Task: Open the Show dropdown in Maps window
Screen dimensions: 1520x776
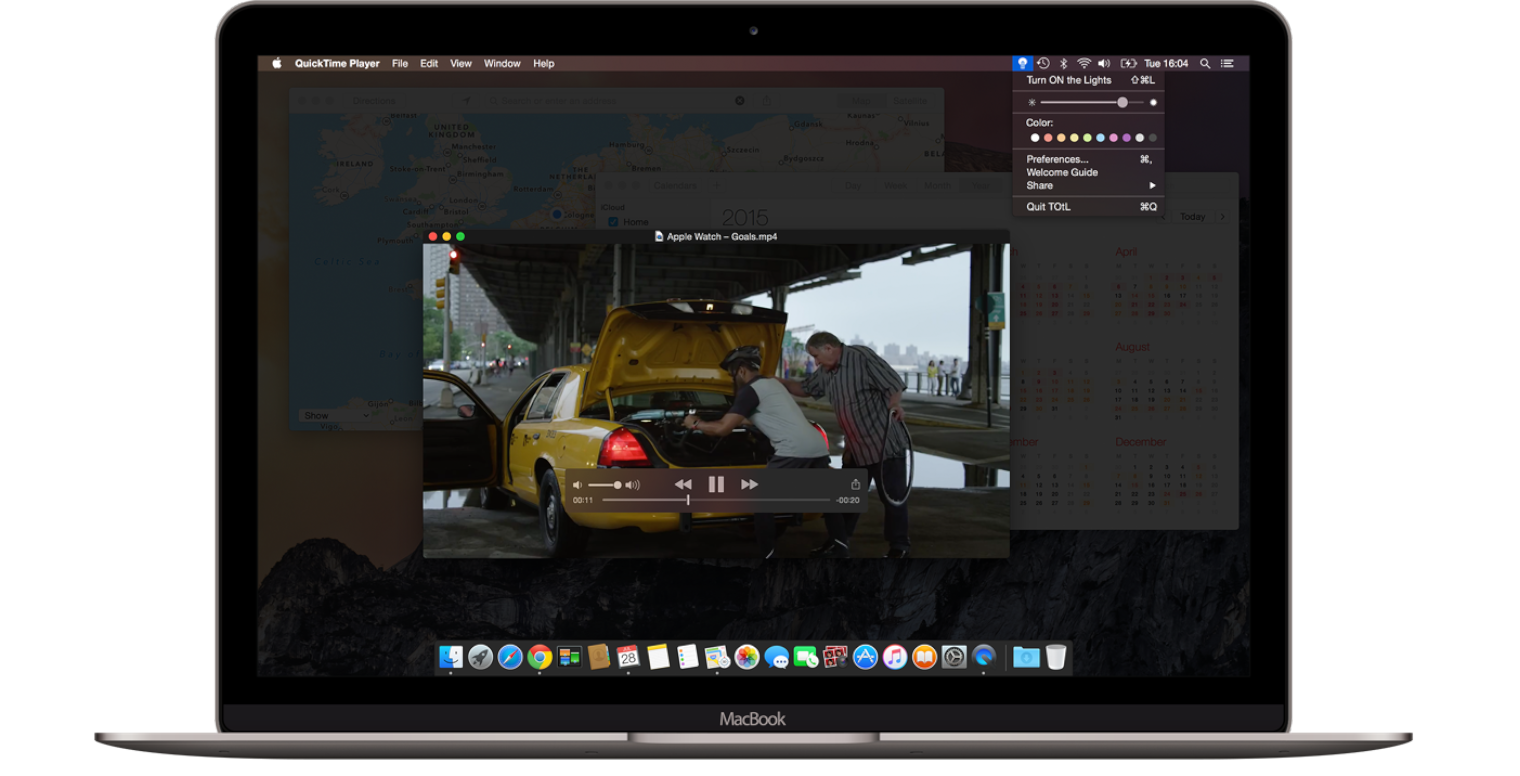Action: point(335,415)
